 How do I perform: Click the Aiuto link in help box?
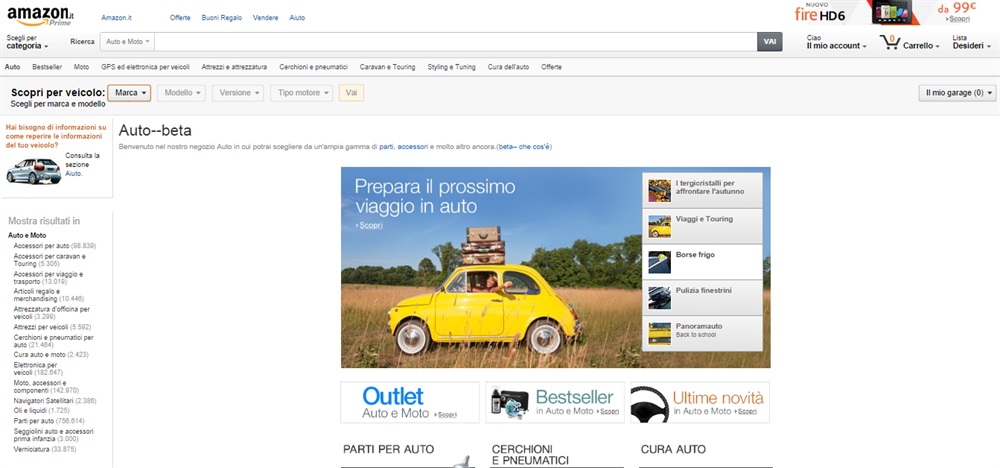(x=73, y=173)
